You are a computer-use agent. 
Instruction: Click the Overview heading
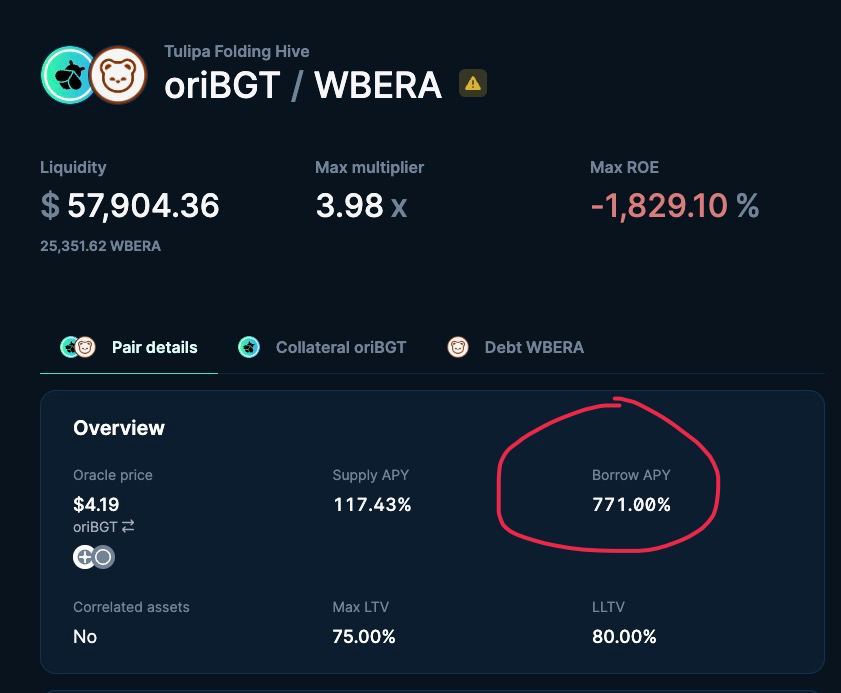point(119,428)
